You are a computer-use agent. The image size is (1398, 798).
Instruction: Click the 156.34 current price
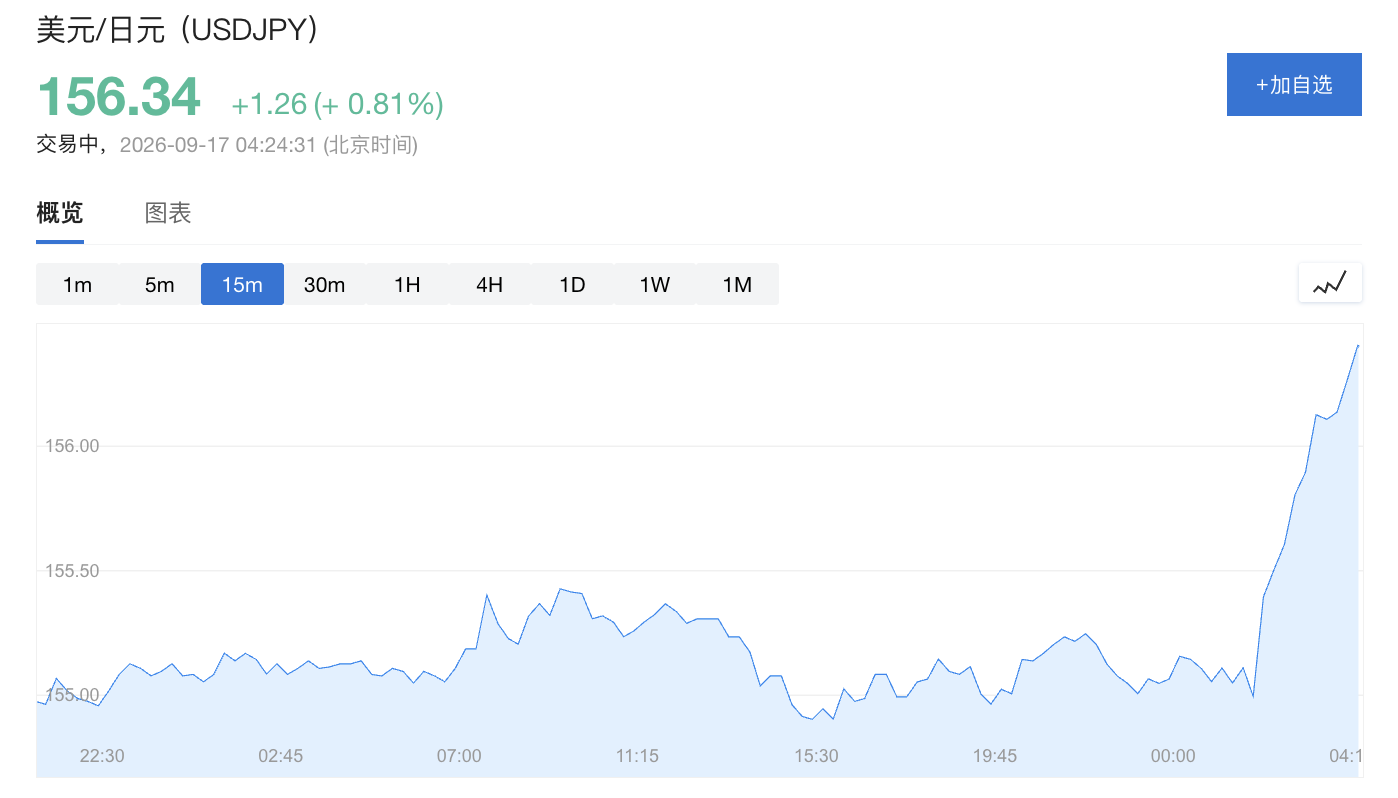click(x=119, y=97)
